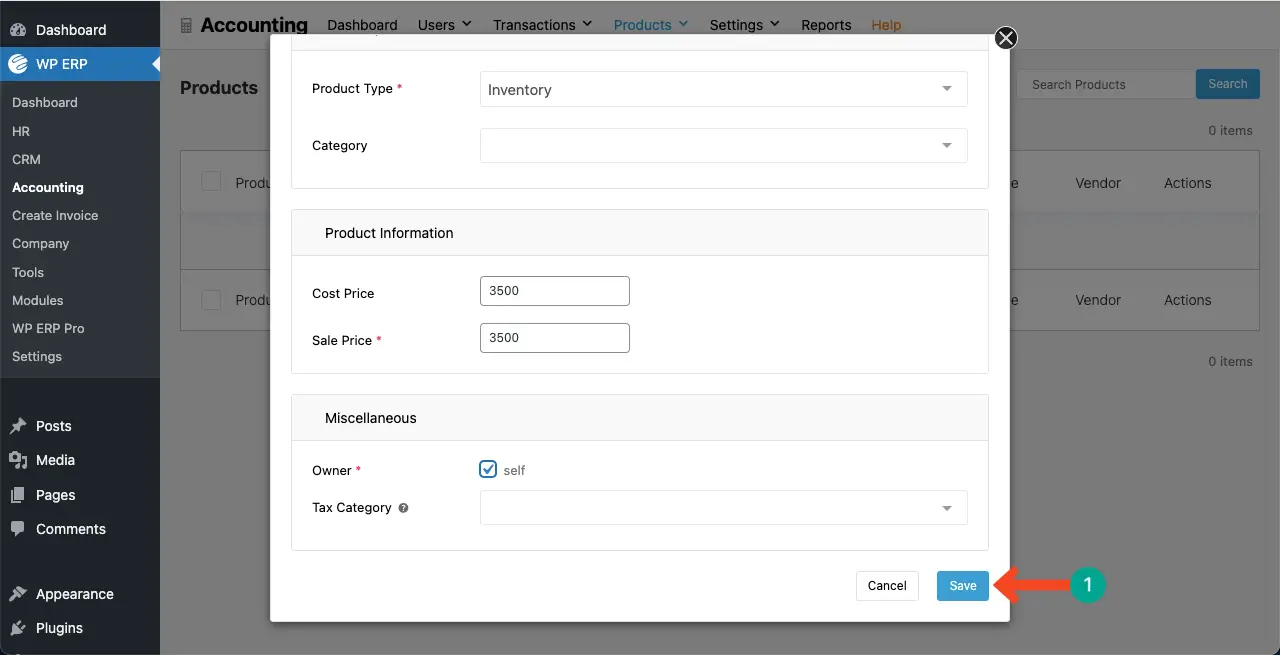Click the Products page heading
The height and width of the screenshot is (655, 1280).
coord(219,88)
